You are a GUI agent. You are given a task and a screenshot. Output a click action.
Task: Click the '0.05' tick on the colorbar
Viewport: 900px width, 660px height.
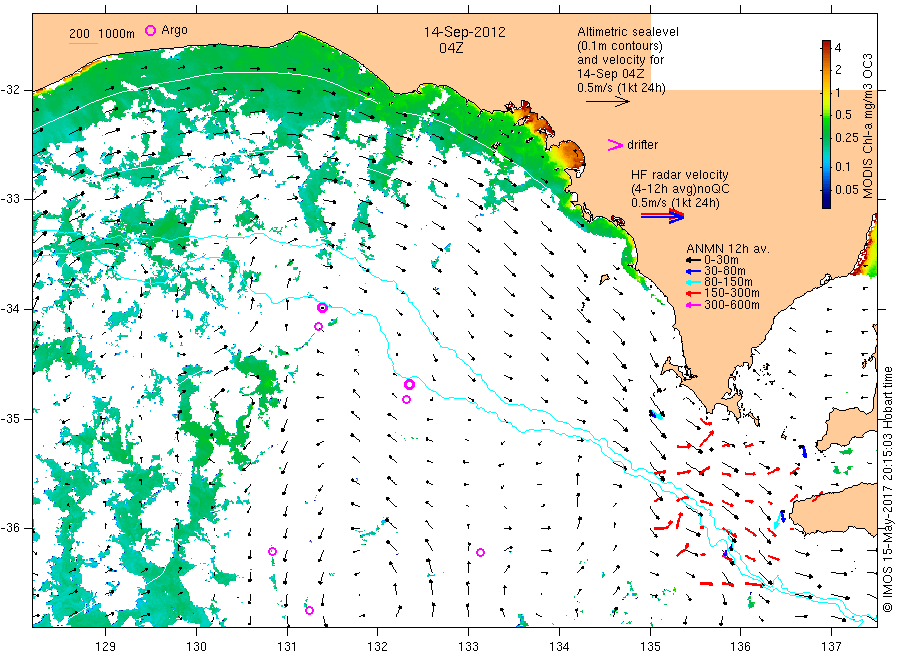pos(847,189)
